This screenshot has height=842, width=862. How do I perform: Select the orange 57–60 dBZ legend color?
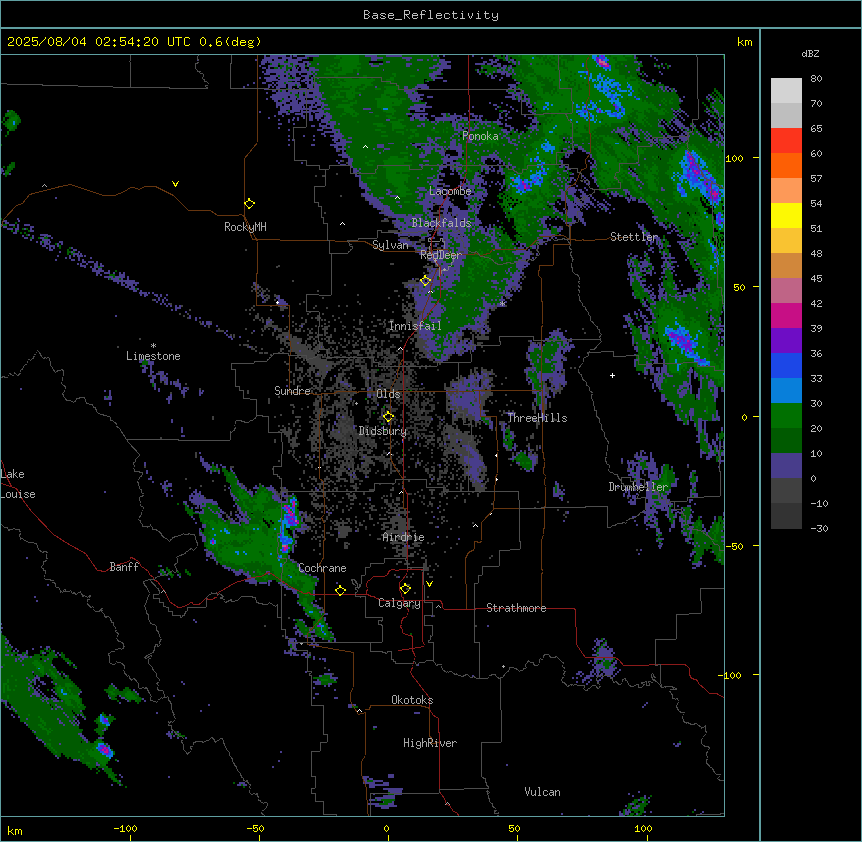(x=786, y=165)
